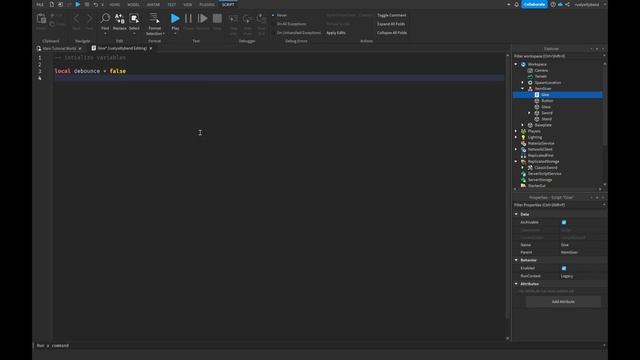Click Expand All Folds action
Viewport: 640px width, 360px height.
391,24
